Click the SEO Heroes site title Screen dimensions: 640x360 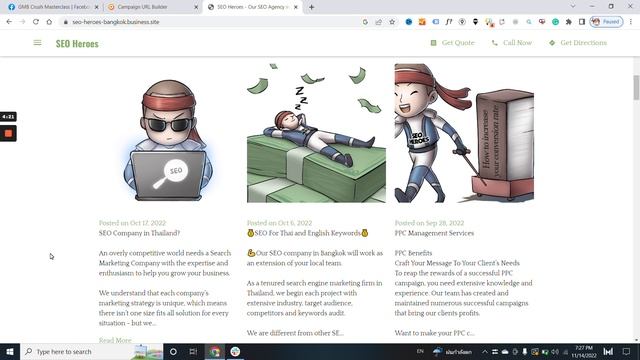pyautogui.click(x=77, y=44)
